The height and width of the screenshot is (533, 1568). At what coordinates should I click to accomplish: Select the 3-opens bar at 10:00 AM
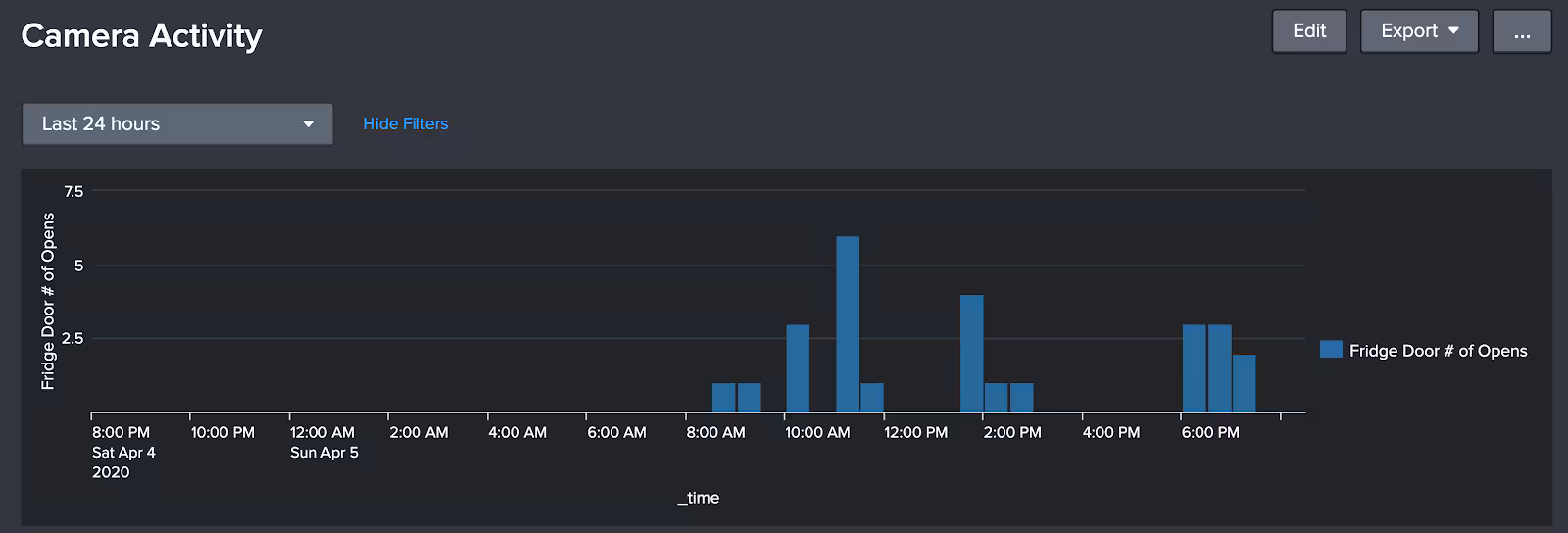click(x=798, y=367)
